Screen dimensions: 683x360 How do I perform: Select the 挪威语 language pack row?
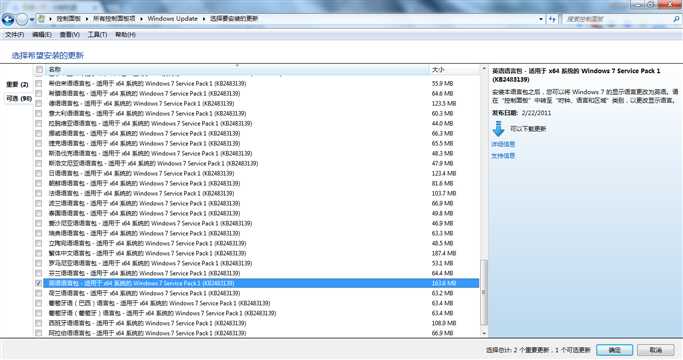(x=256, y=133)
